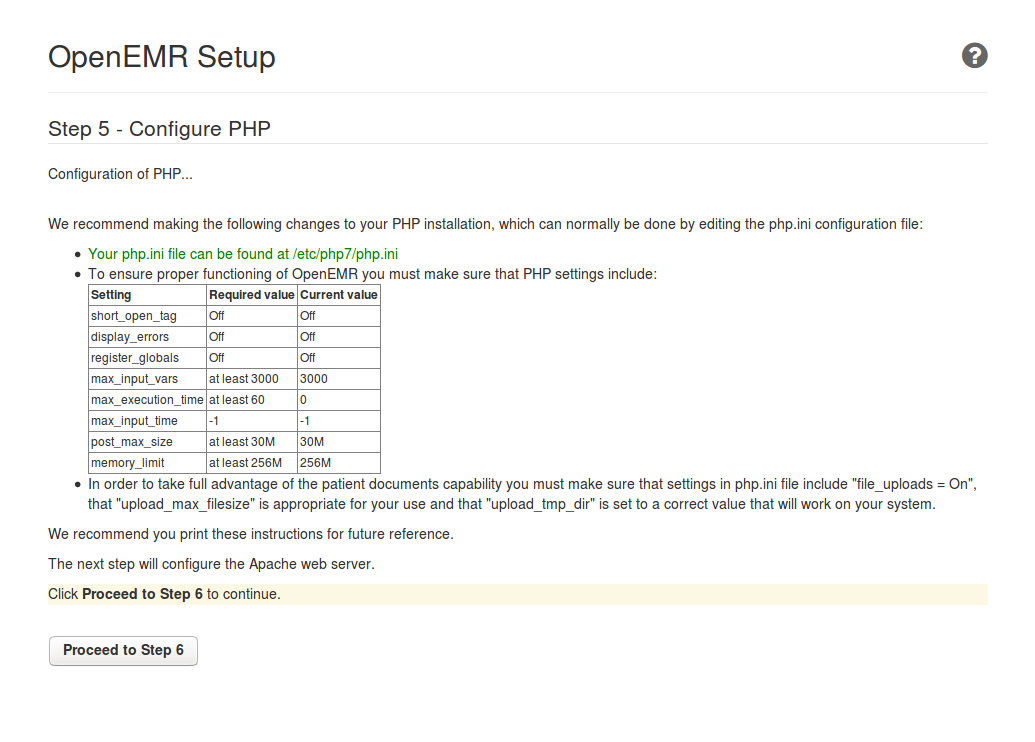Click the register_globals setting cell
The height and width of the screenshot is (742, 1035).
pyautogui.click(x=135, y=358)
